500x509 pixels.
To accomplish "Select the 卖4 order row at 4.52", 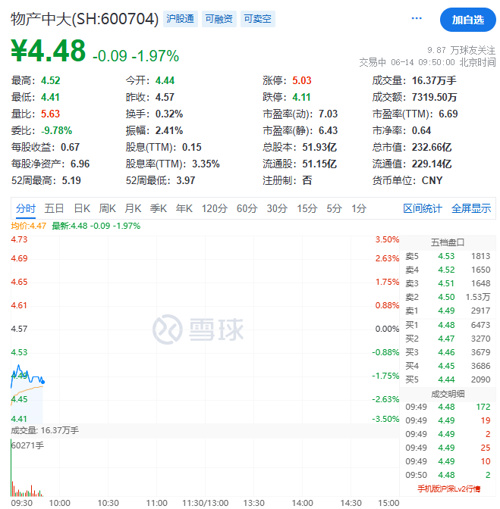I will pyautogui.click(x=448, y=270).
